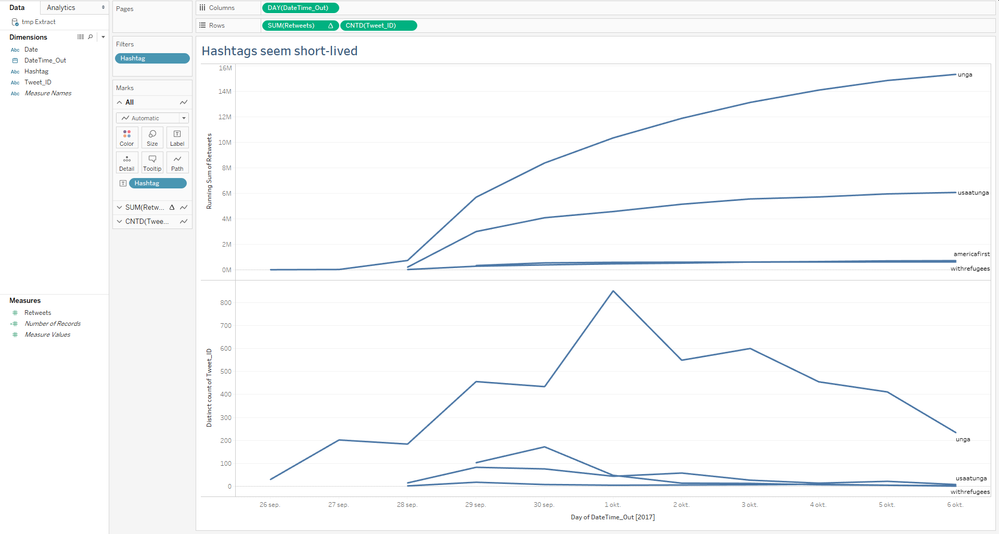
Task: Click the Day of DateTime_Out [2017] axis label
Action: 612,517
